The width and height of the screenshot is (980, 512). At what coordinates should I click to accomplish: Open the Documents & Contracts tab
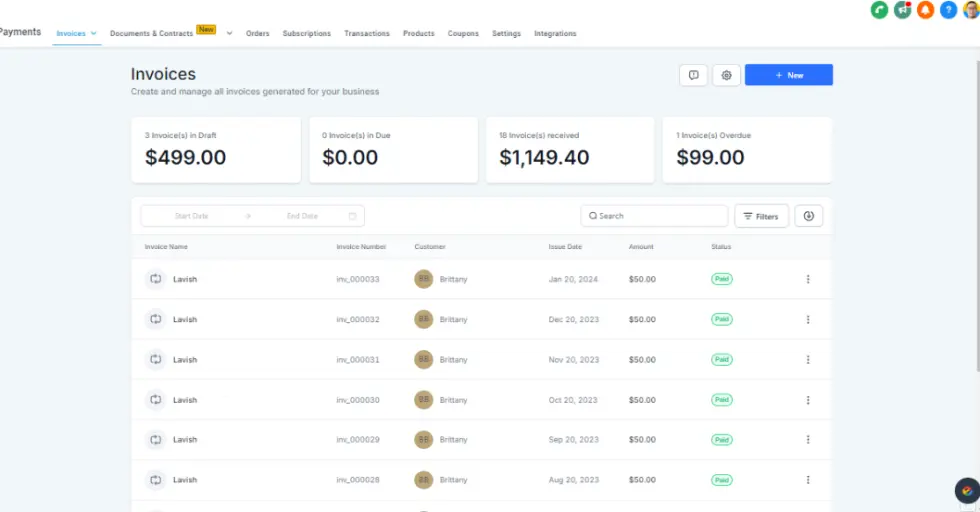point(151,33)
